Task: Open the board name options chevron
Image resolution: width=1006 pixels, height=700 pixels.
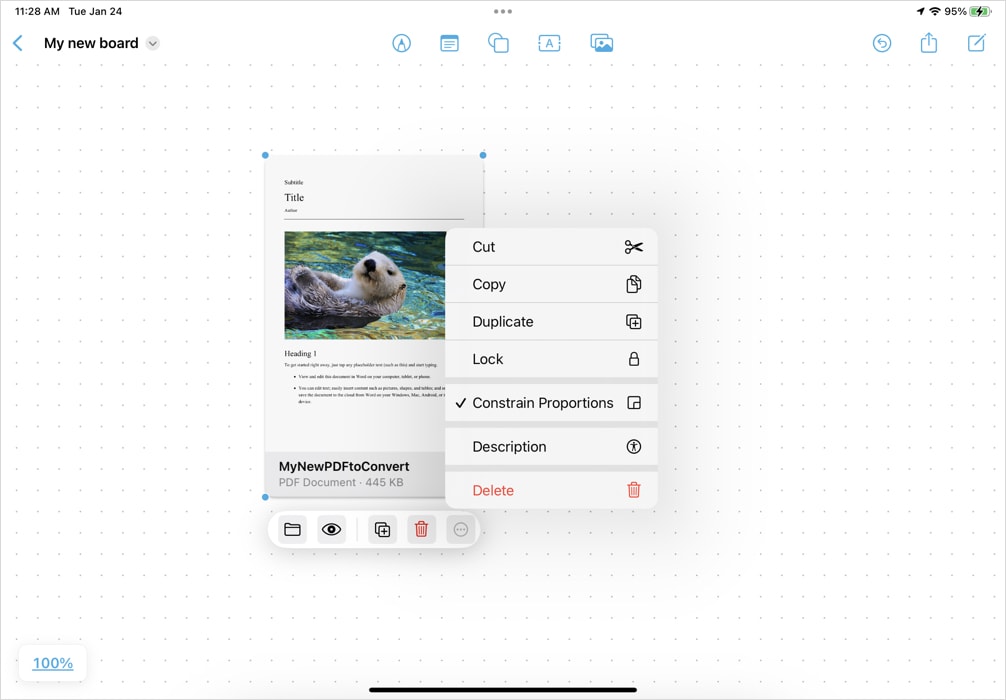Action: (152, 43)
